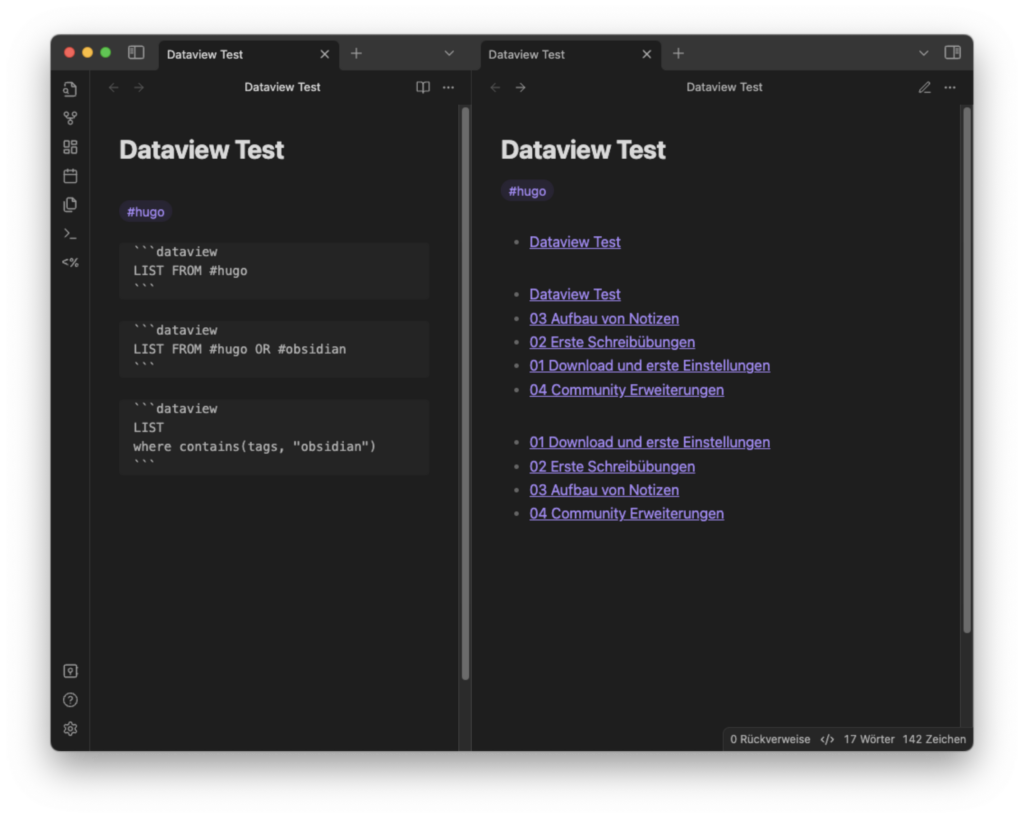Select the right pane Dataview Test tab
1024x818 pixels.
point(570,54)
